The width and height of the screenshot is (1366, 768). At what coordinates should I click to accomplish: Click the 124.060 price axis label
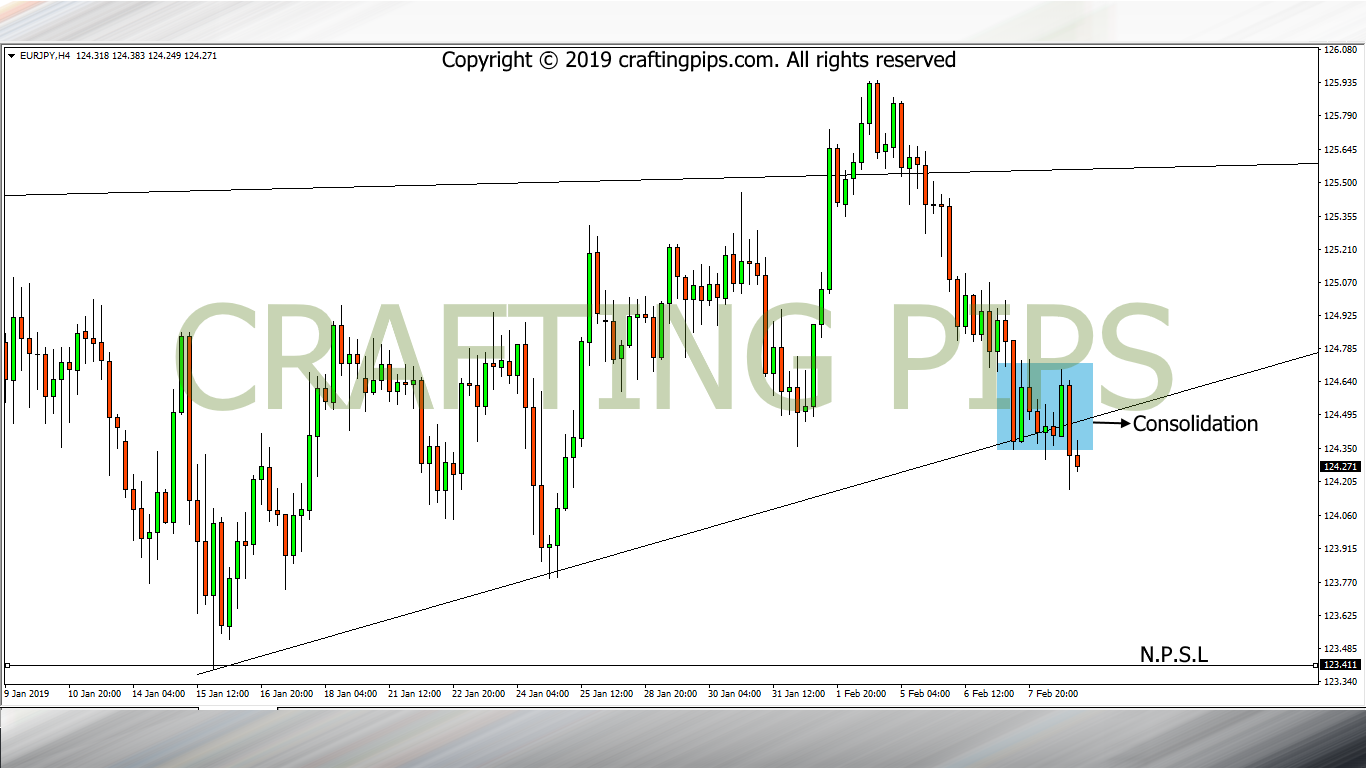(x=1339, y=516)
